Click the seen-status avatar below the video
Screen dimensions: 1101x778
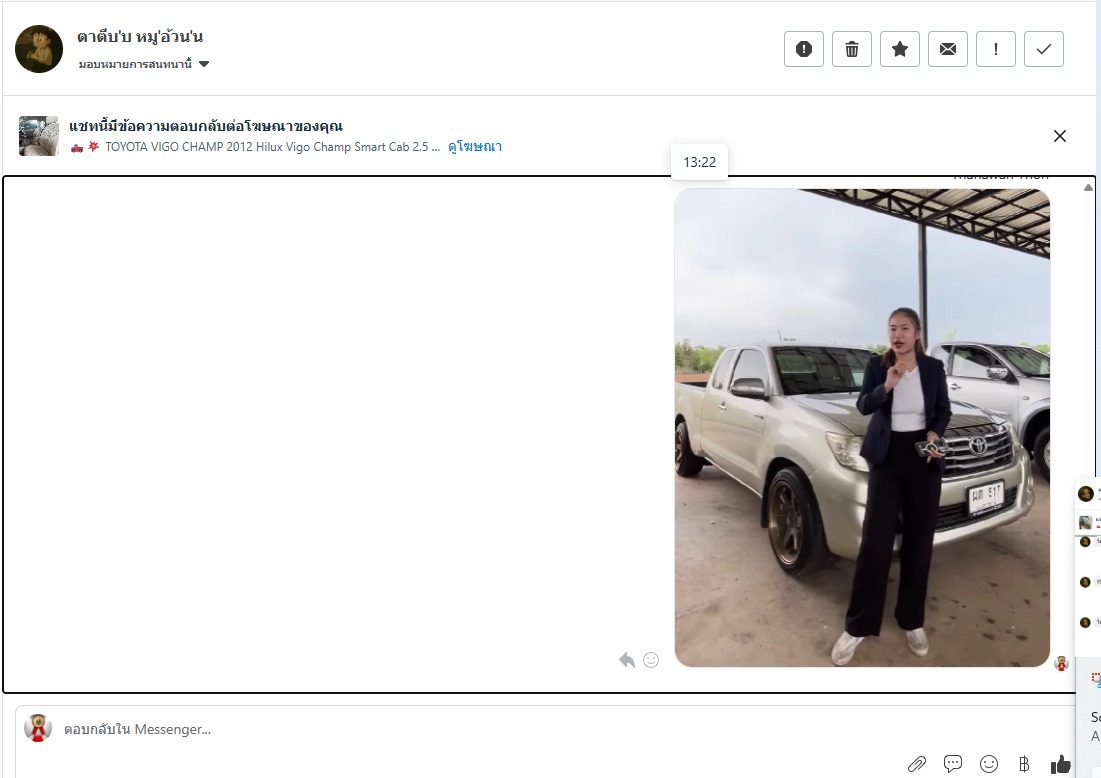click(x=1061, y=663)
